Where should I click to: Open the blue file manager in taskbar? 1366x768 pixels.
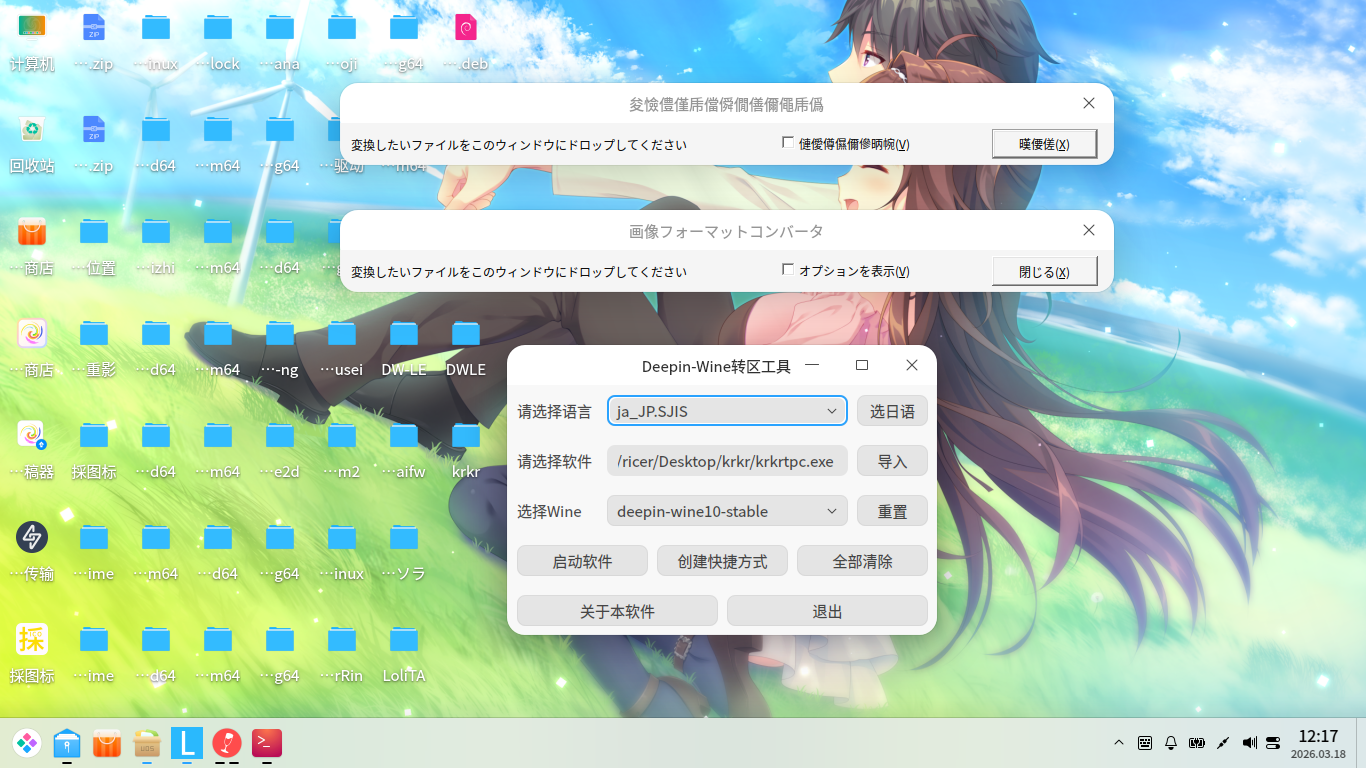[67, 743]
